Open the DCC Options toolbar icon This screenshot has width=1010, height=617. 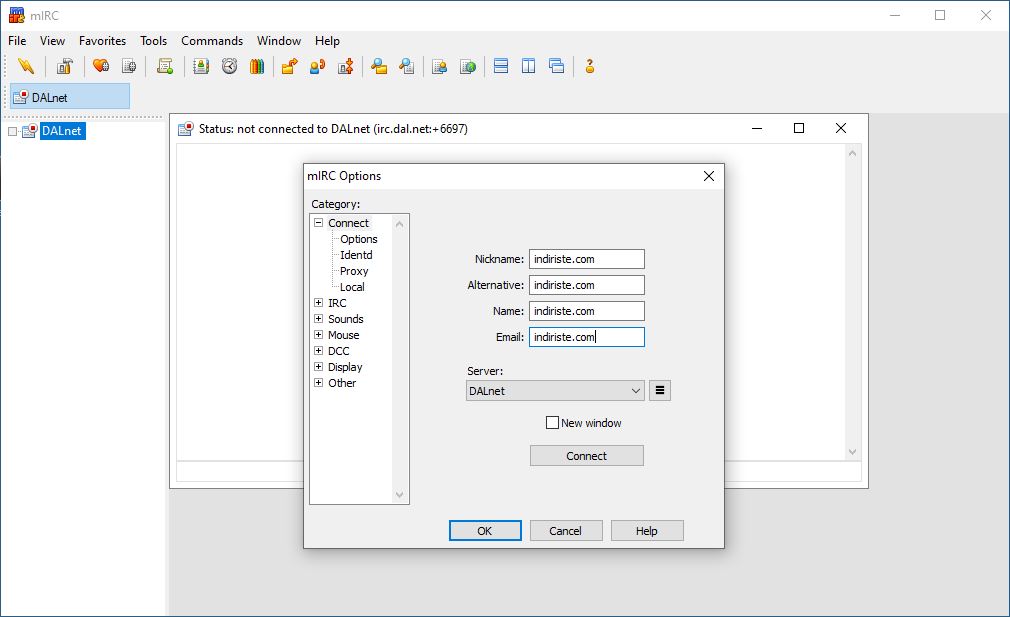[x=346, y=66]
